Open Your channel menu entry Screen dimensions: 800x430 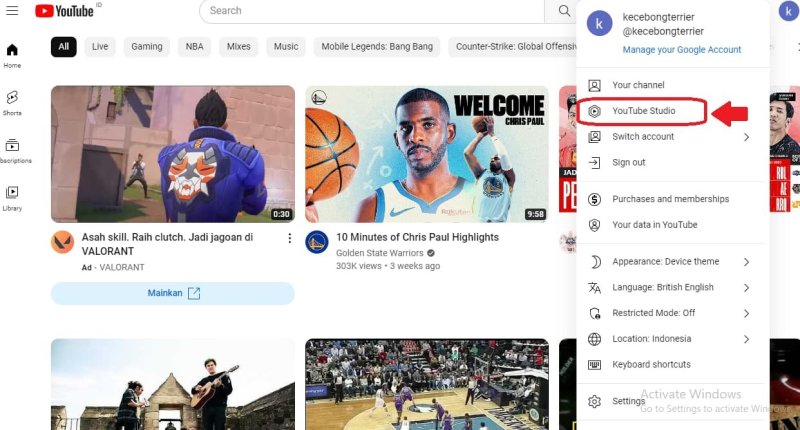click(x=673, y=85)
